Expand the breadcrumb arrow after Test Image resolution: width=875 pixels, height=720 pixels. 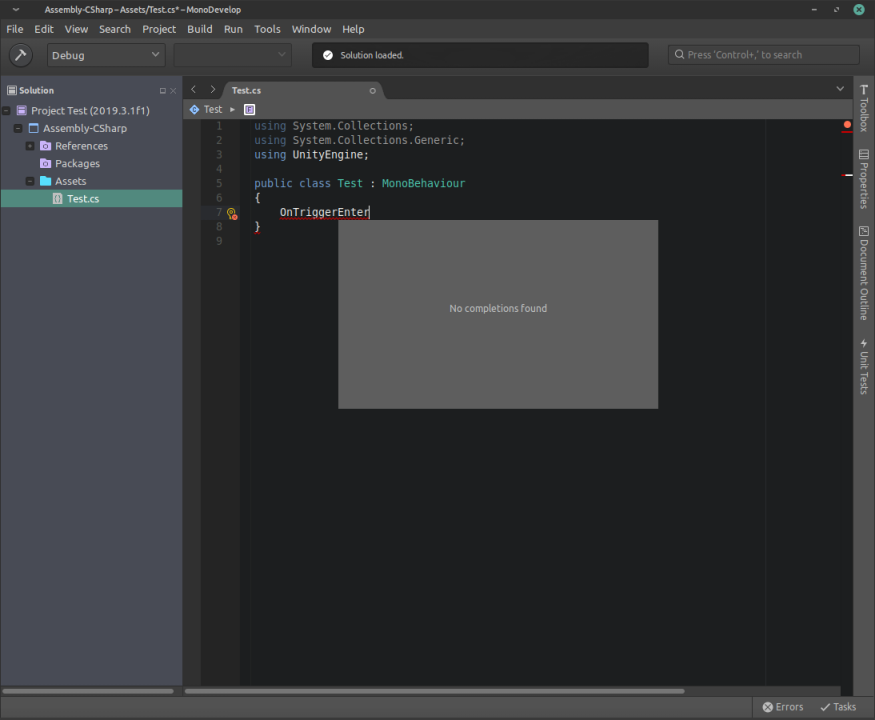click(231, 109)
